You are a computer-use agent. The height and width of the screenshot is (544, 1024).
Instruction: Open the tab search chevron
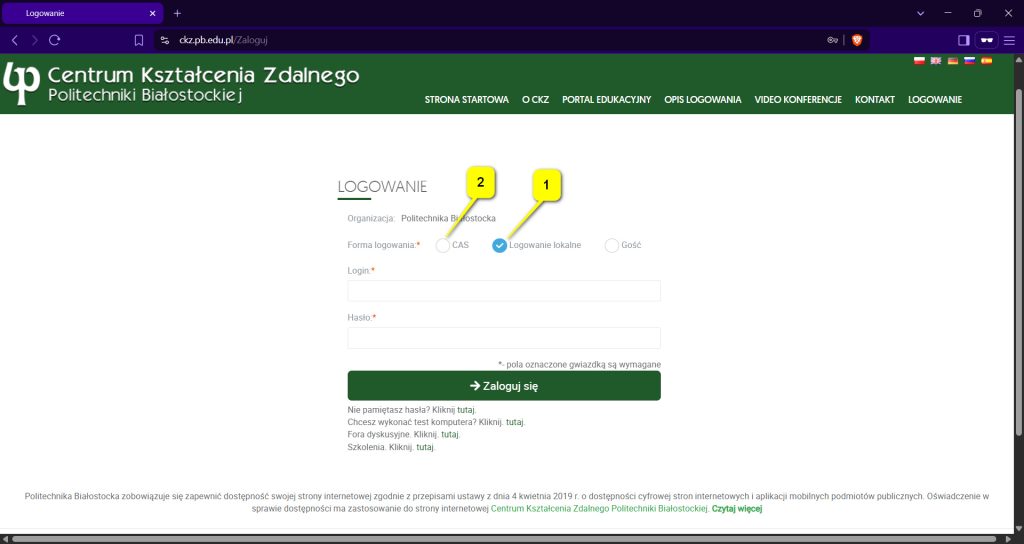tap(920, 13)
